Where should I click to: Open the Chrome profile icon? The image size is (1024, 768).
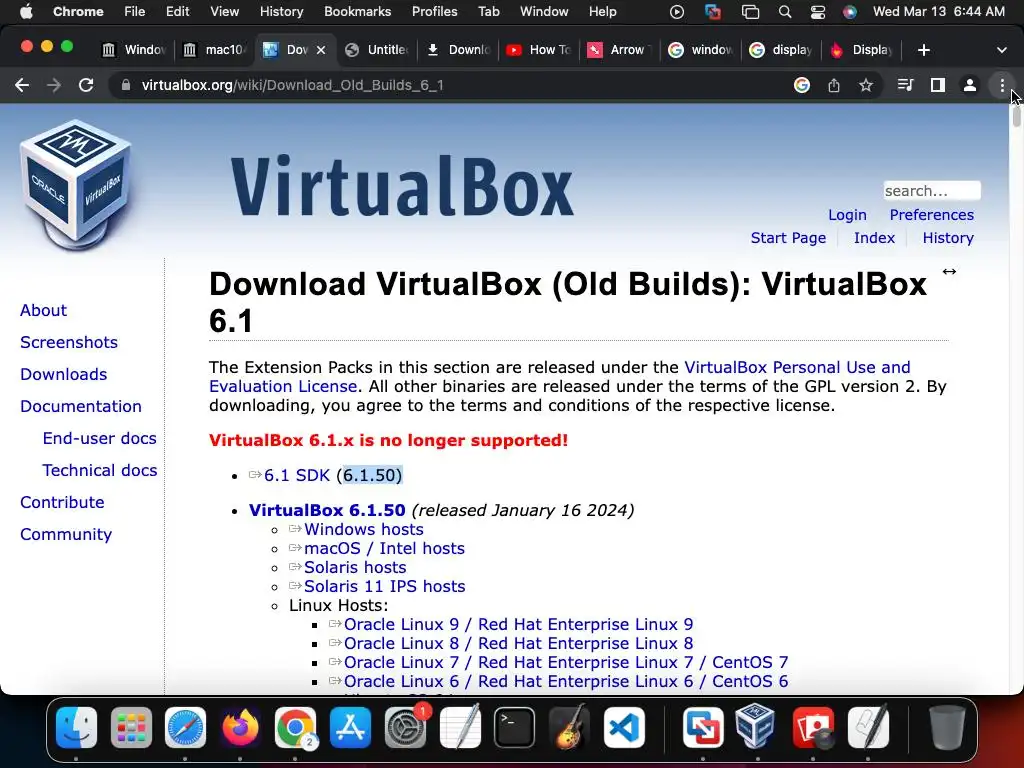coord(970,85)
